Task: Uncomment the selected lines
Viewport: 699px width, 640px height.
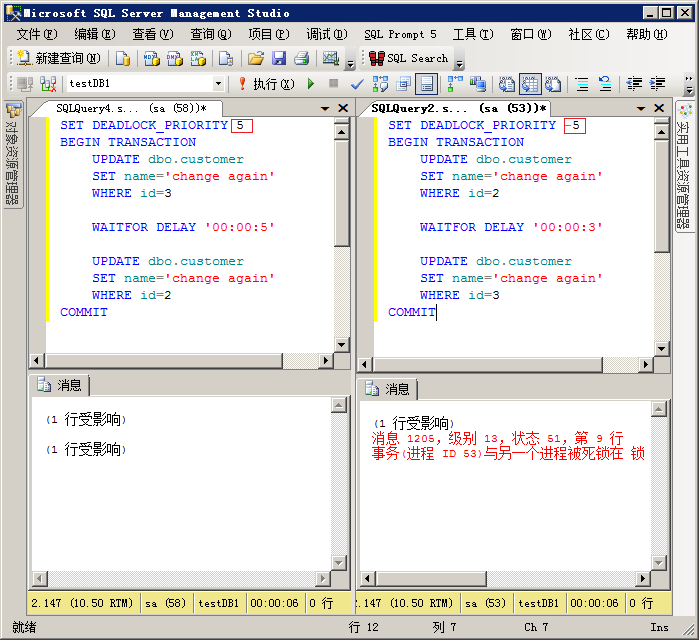Action: (605, 84)
